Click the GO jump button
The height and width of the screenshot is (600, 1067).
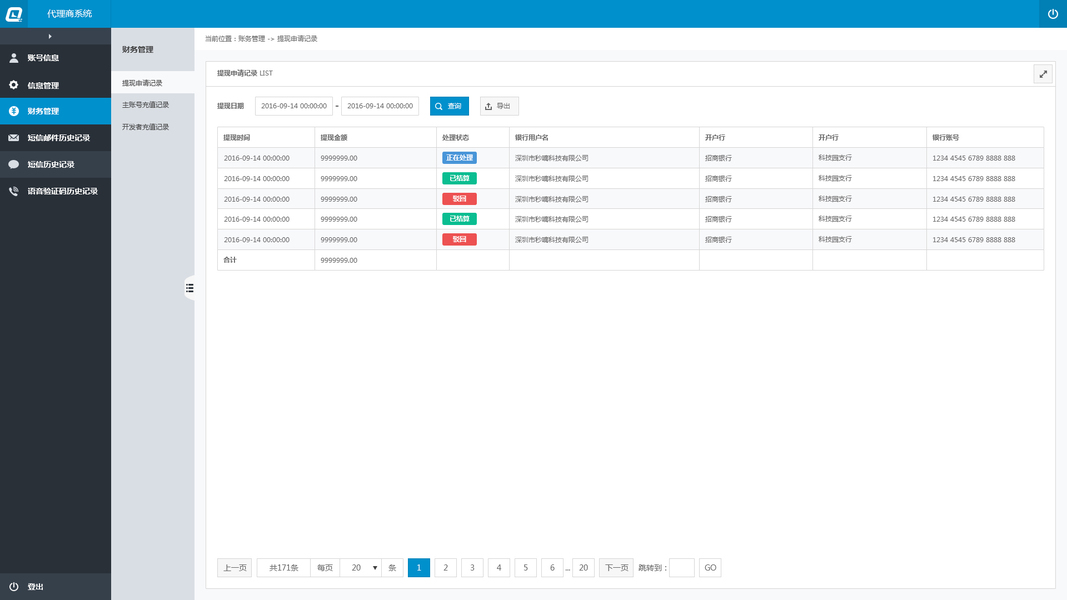point(710,567)
